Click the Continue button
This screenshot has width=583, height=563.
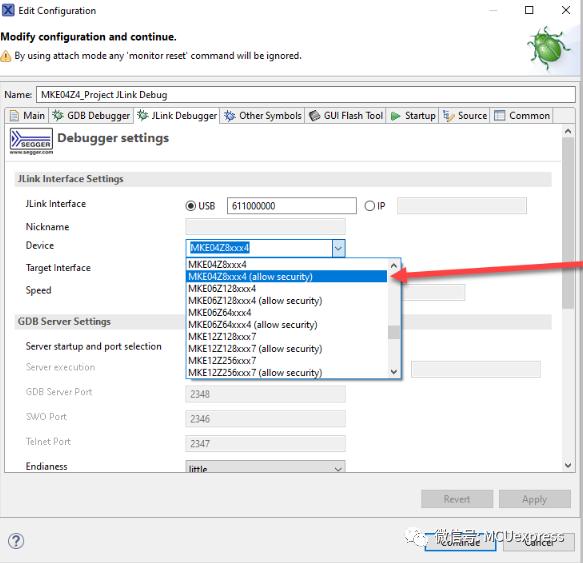[x=460, y=542]
